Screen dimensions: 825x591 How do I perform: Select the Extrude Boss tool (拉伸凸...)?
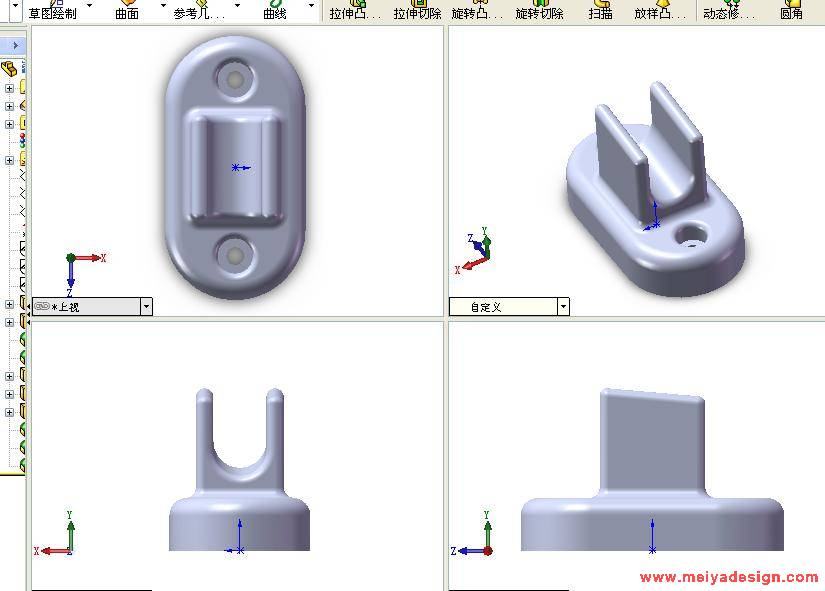tap(355, 11)
